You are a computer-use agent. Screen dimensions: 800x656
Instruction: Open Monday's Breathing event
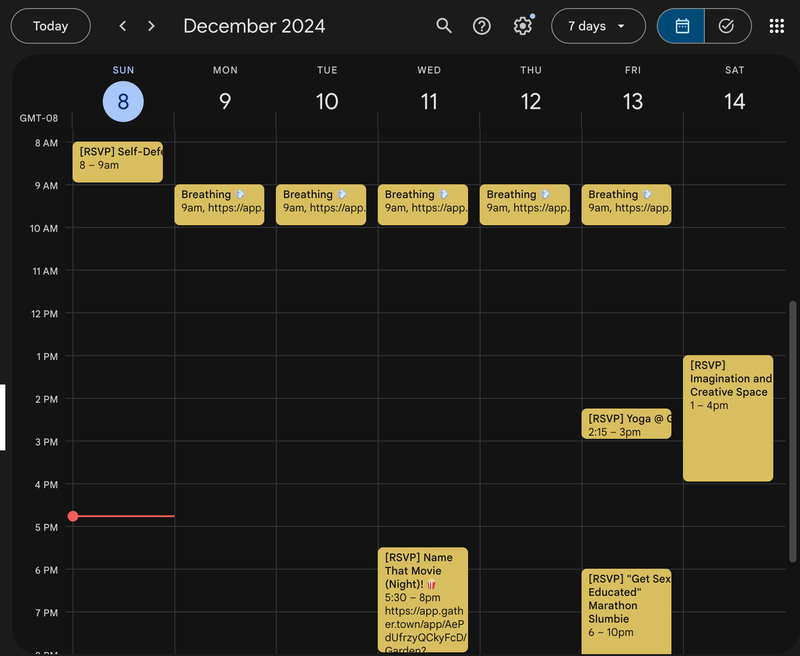[219, 204]
